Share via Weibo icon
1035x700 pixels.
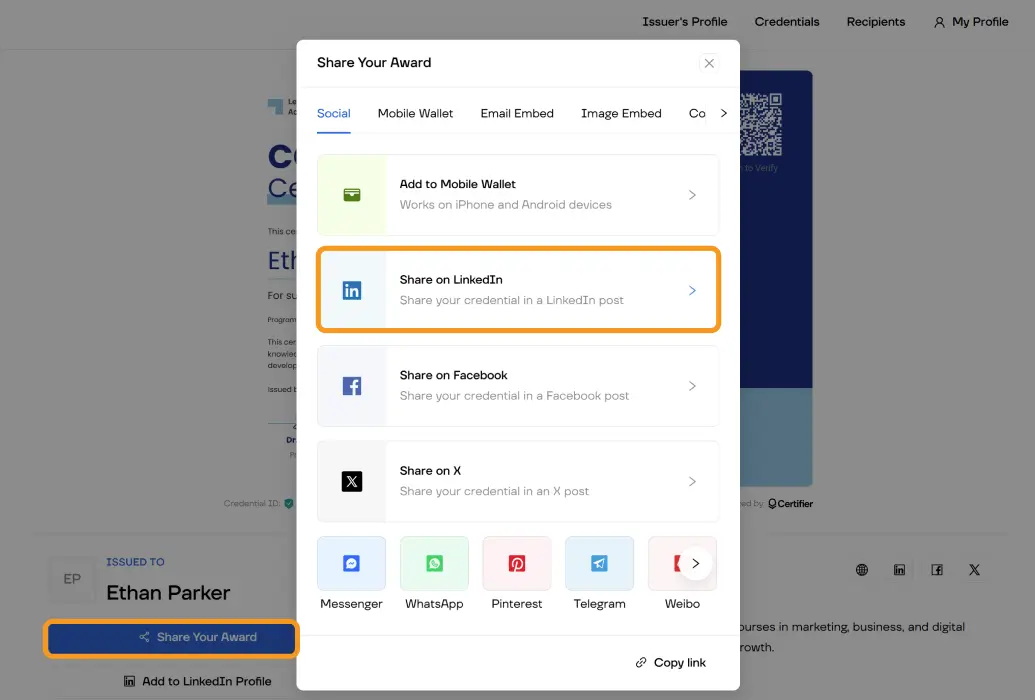click(x=676, y=563)
